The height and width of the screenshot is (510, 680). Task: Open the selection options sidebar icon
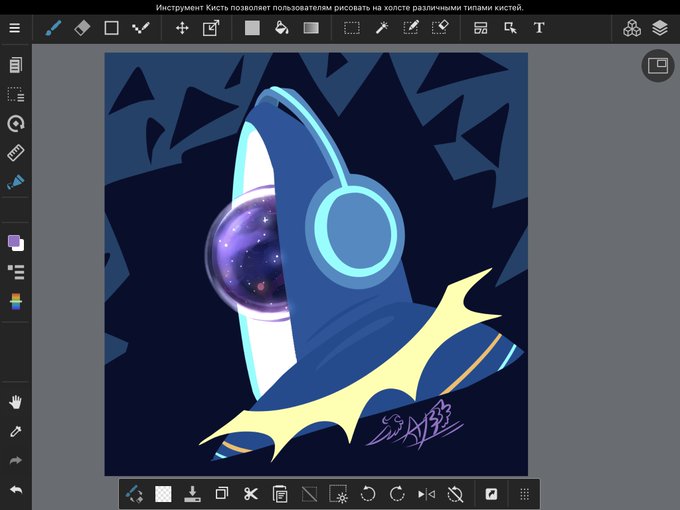click(x=16, y=94)
